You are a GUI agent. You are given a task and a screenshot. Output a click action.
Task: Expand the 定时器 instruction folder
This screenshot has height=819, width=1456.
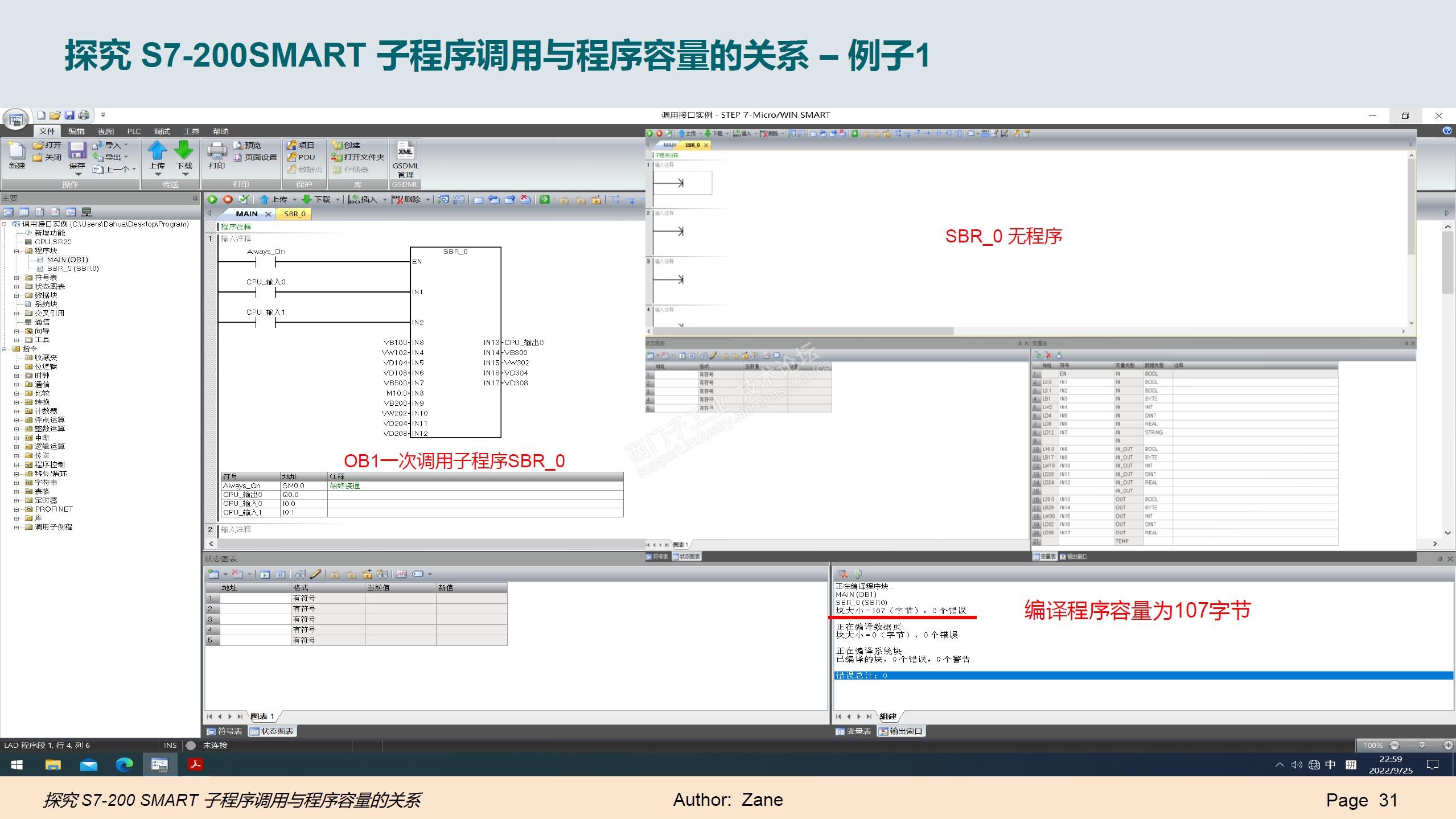pyautogui.click(x=17, y=500)
